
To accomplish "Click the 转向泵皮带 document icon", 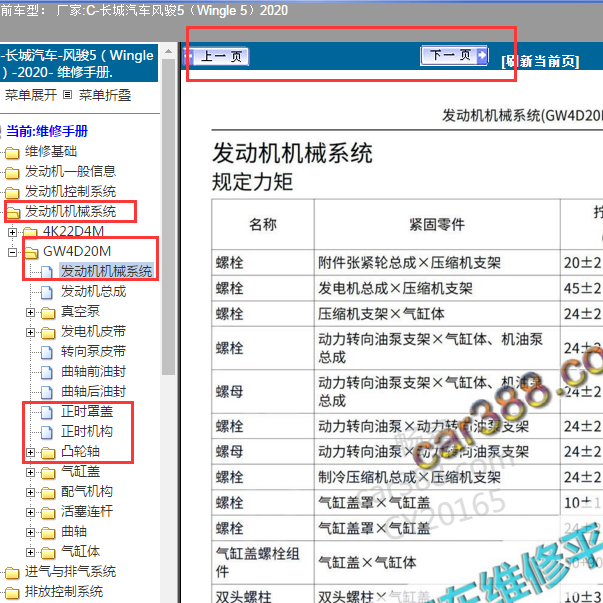I will coord(47,352).
